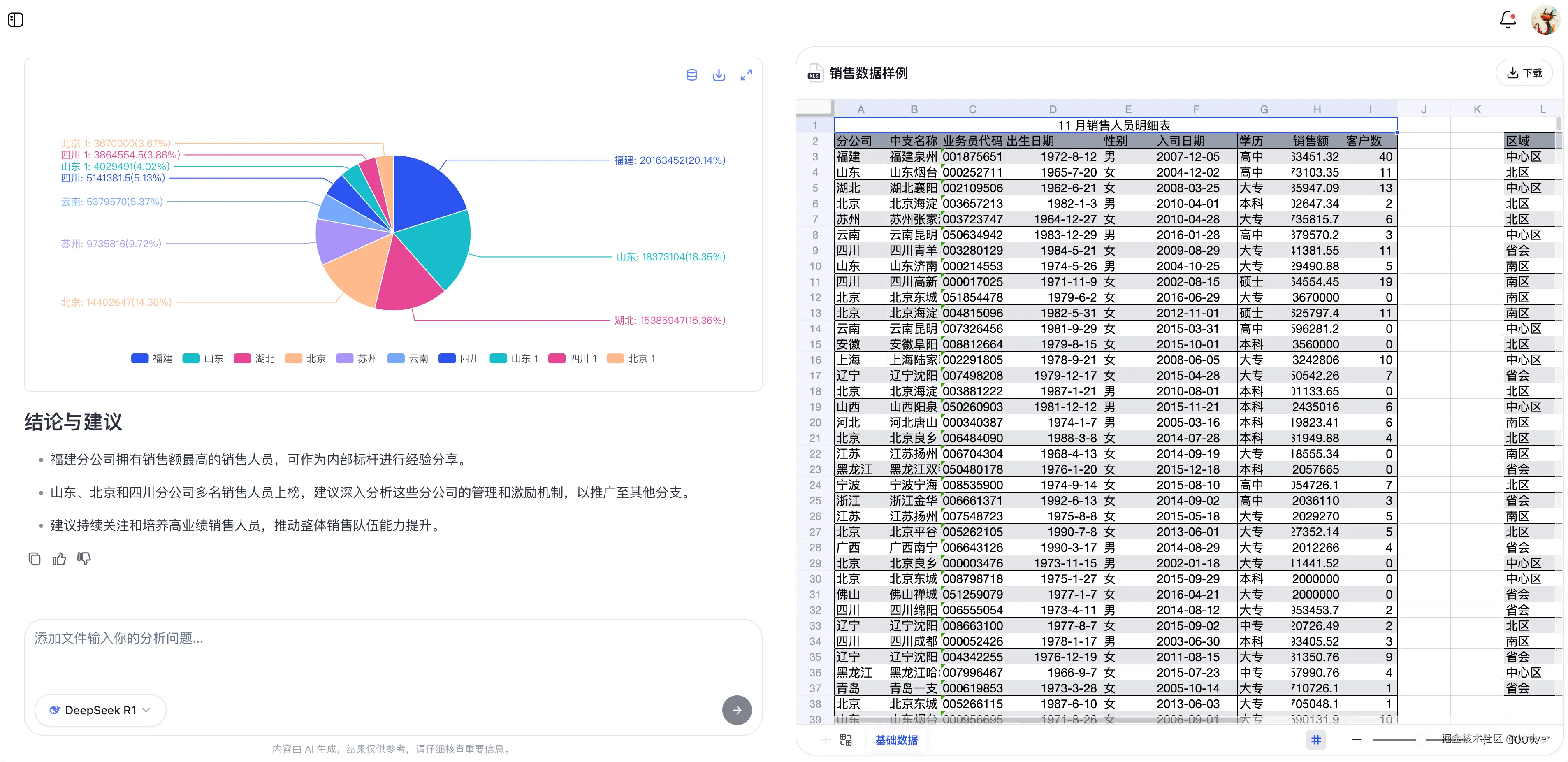Hide the 福建 series via its legend item

[151, 358]
